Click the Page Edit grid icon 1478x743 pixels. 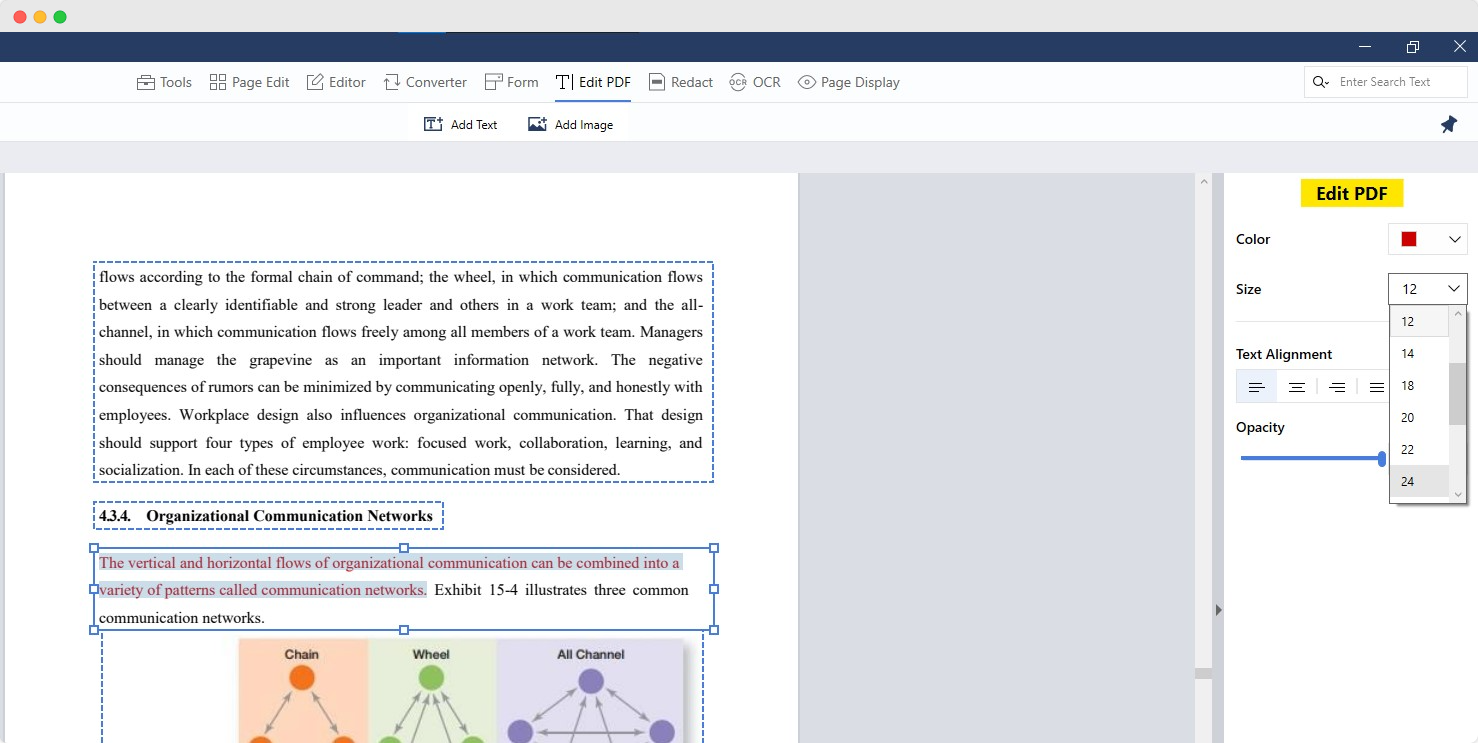point(217,82)
